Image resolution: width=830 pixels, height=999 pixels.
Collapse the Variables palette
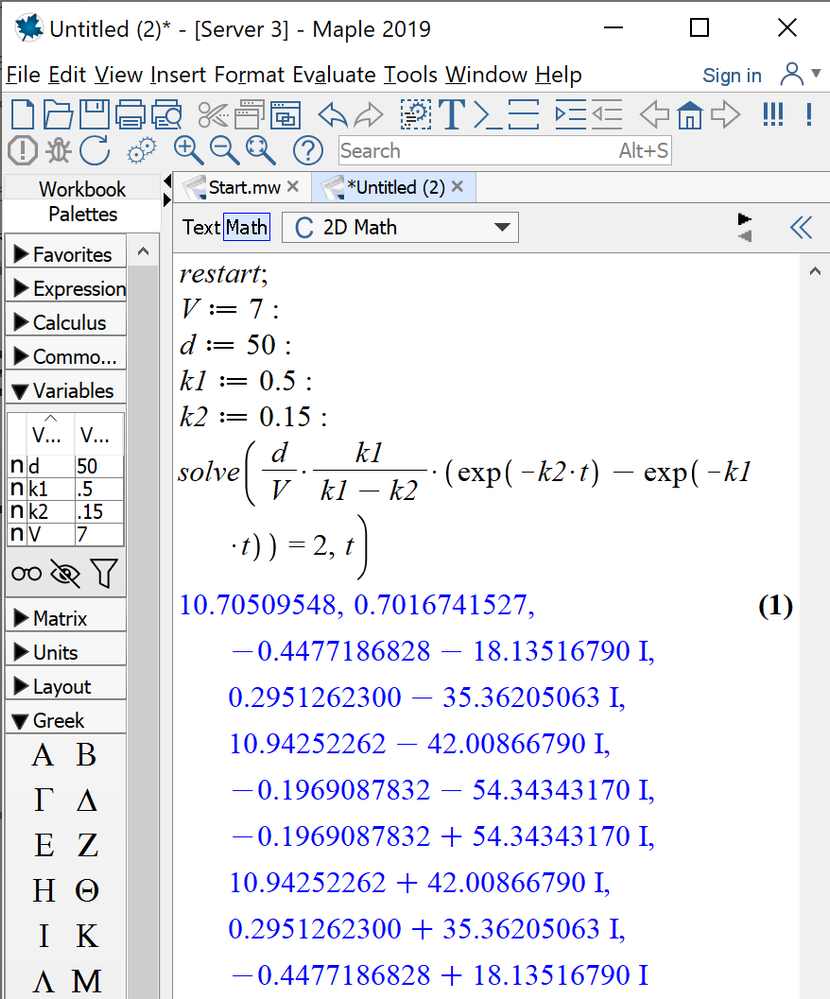pos(66,391)
